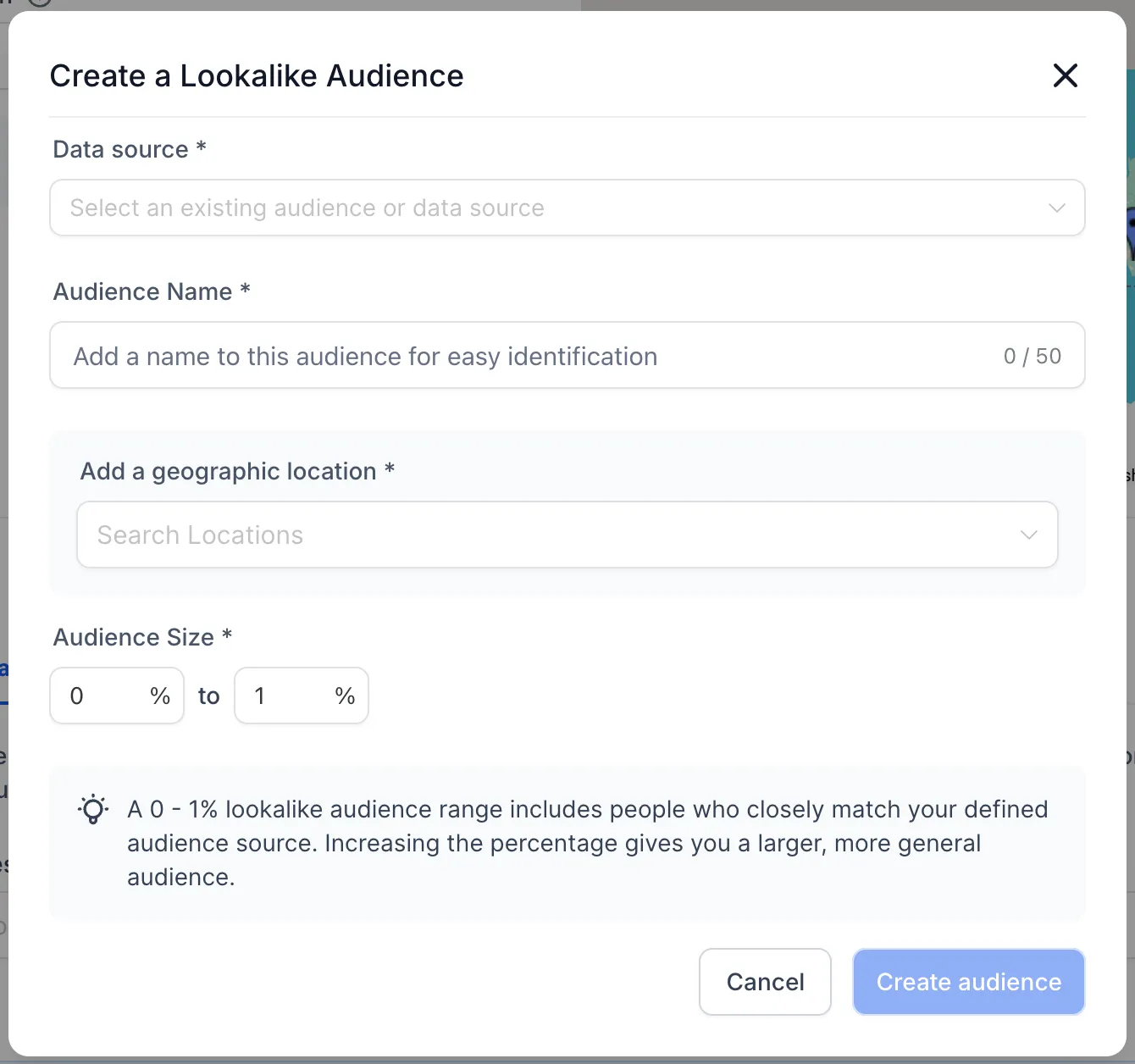Click the lightbulb tip icon
This screenshot has width=1135, height=1064.
click(x=93, y=810)
